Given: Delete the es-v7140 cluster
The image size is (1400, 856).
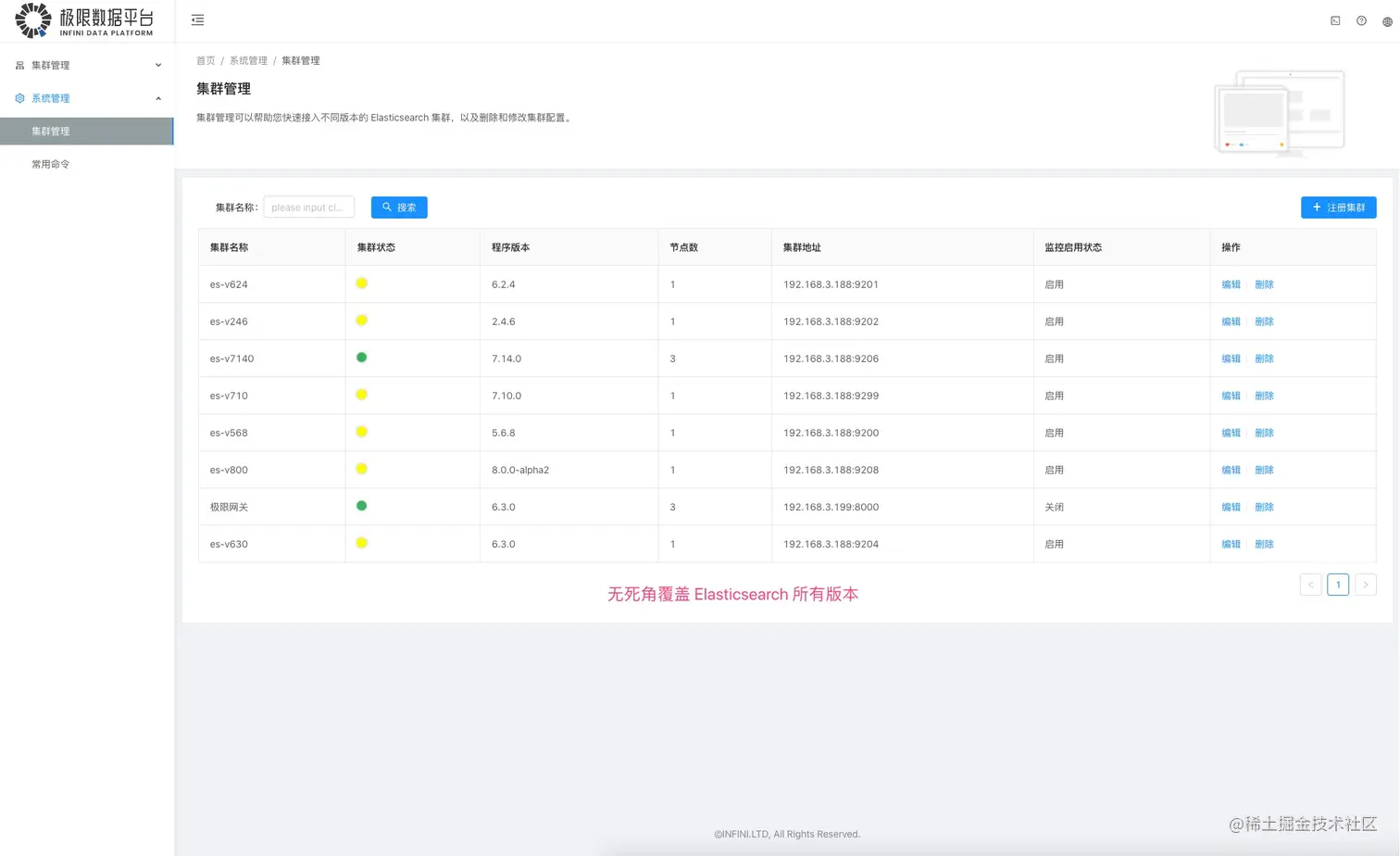Looking at the screenshot, I should click(1264, 359).
